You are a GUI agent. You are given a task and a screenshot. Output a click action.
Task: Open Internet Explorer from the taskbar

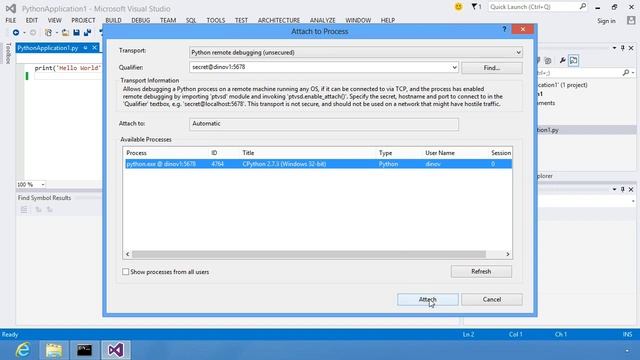[x=23, y=350]
